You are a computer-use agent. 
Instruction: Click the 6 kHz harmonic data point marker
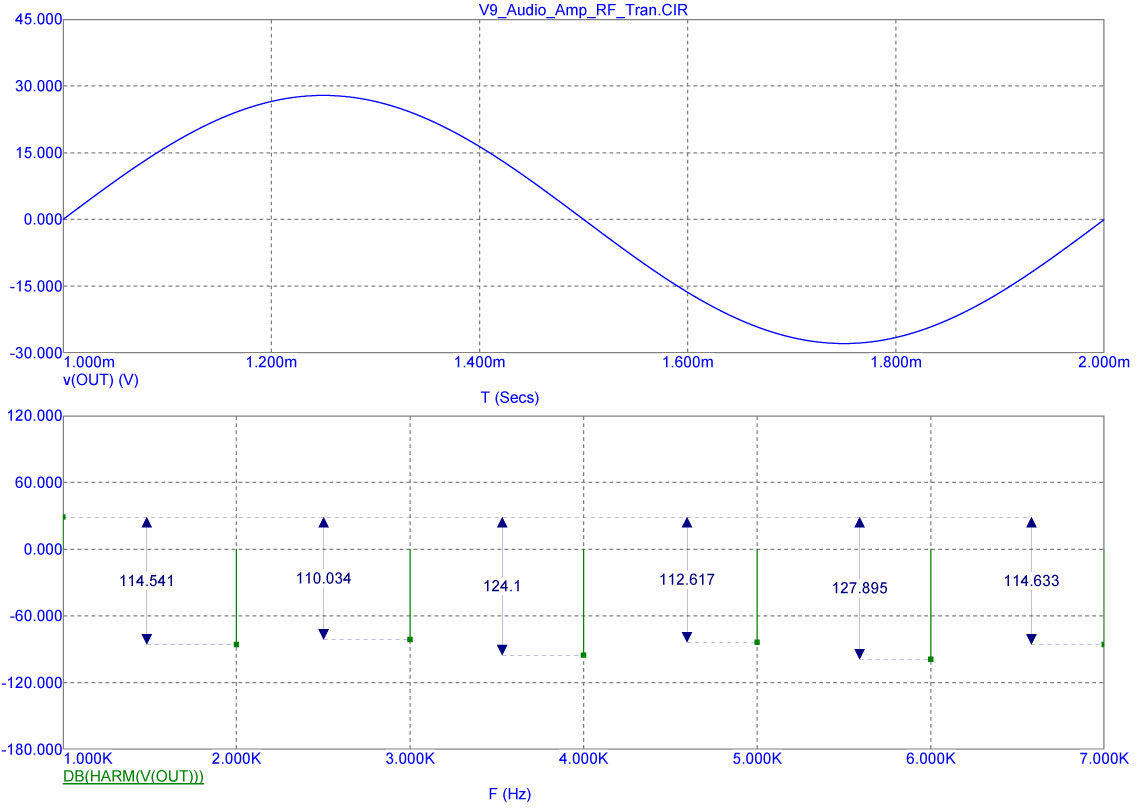pyautogui.click(x=930, y=659)
